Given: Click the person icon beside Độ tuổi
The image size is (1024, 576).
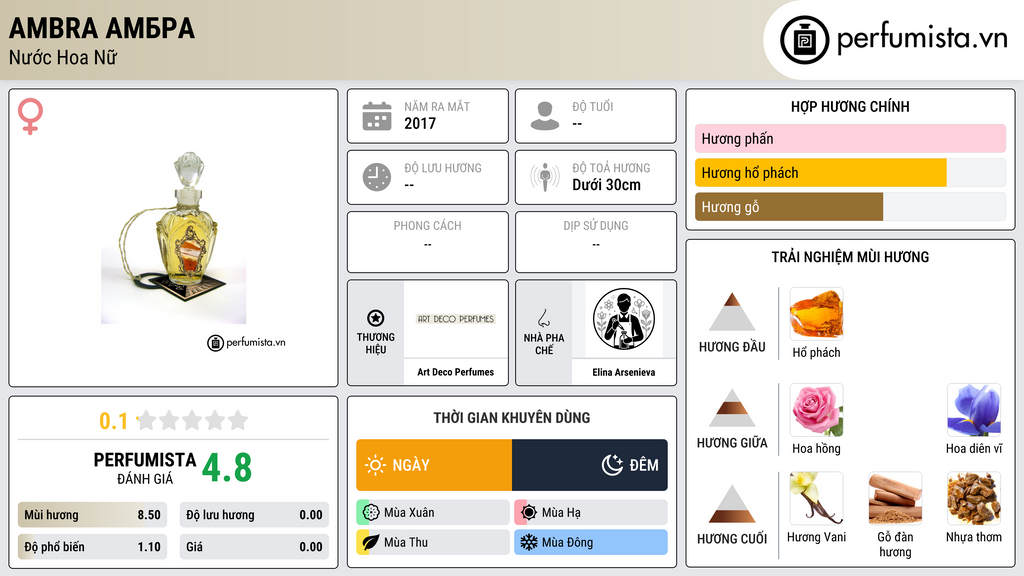Looking at the screenshot, I should coord(545,116).
